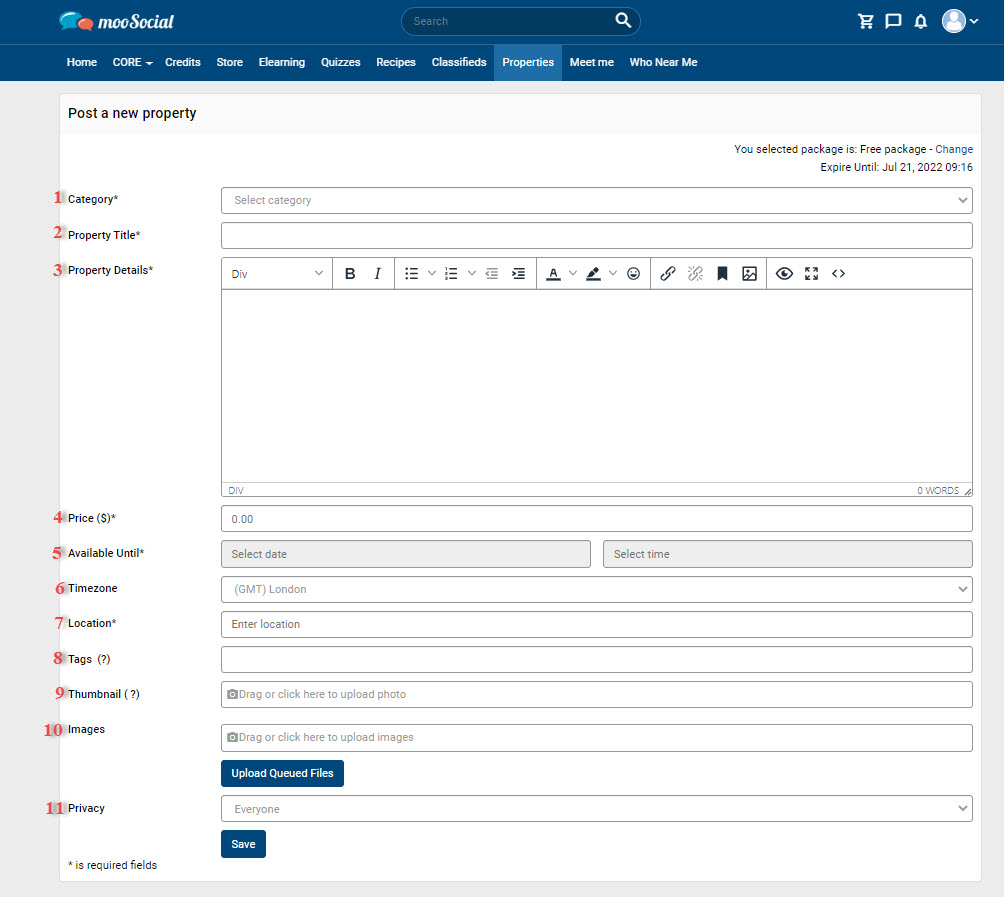Remove link with the unlink icon
Screen dimensions: 1004x897
[695, 273]
